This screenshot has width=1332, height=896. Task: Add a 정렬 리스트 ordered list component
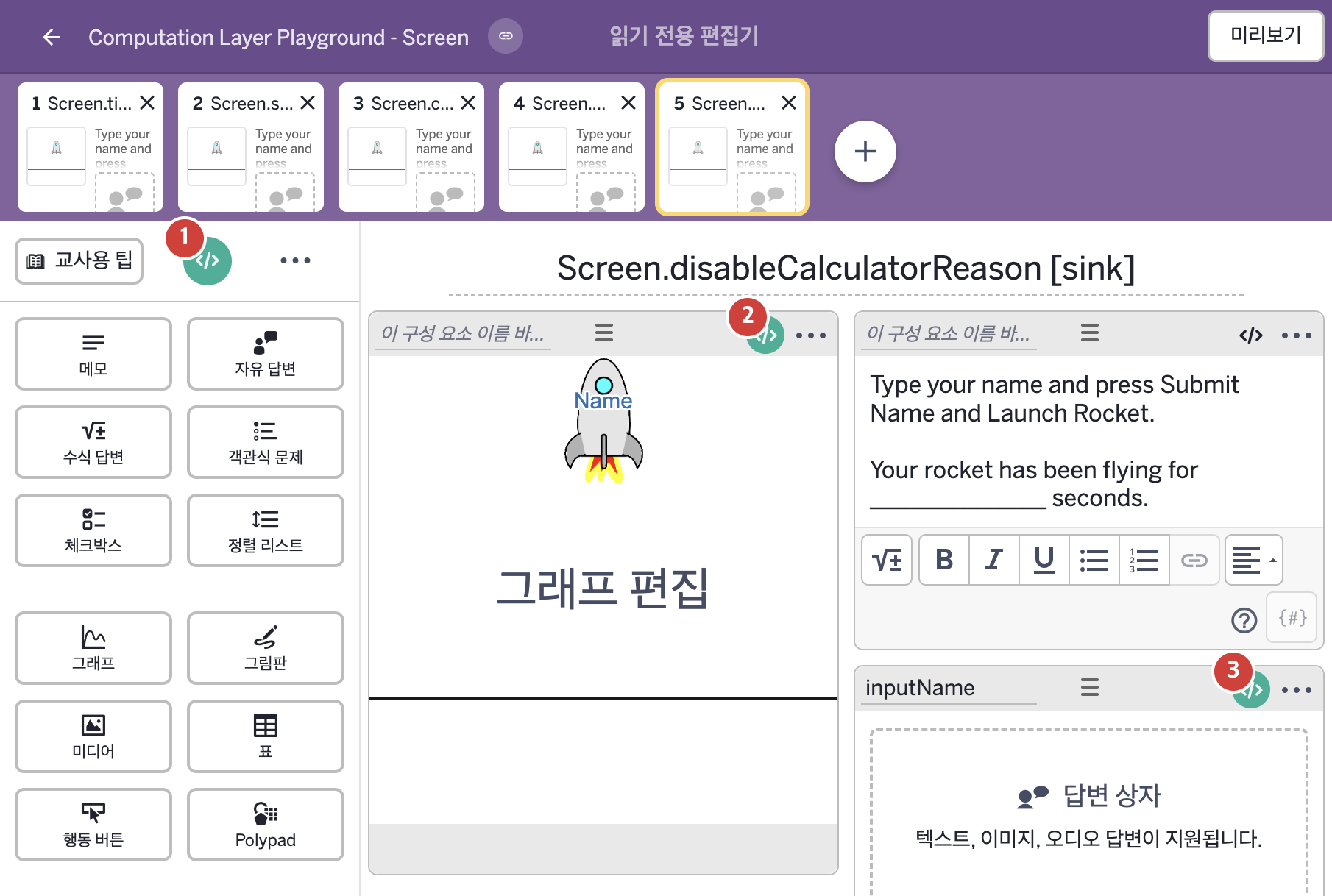point(266,530)
